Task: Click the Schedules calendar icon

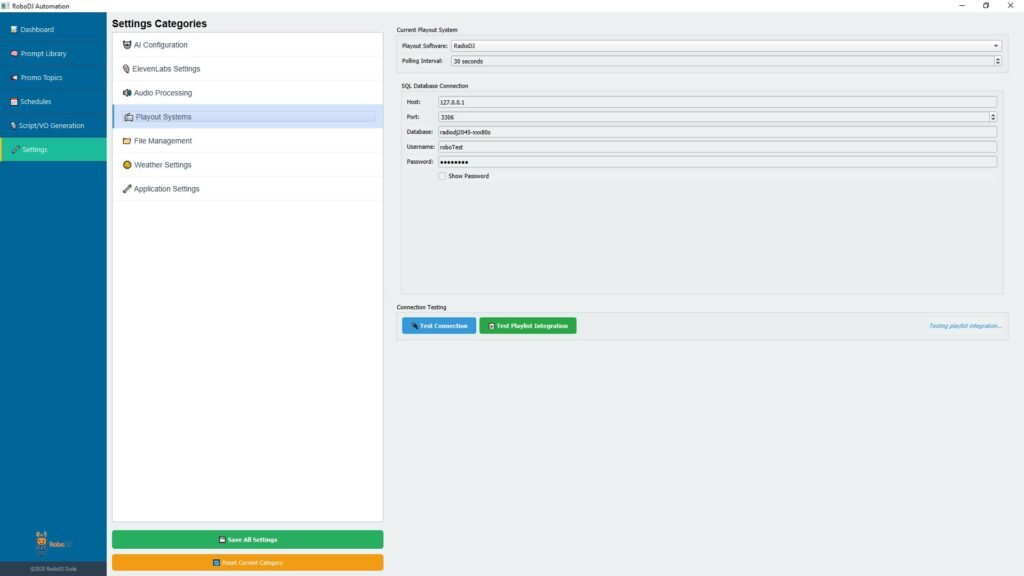Action: pos(14,102)
